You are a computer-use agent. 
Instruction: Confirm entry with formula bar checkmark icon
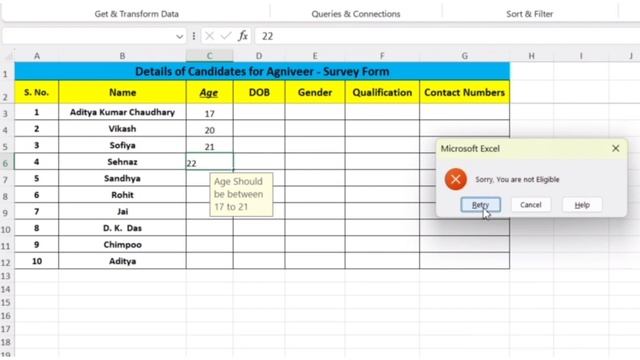[226, 36]
